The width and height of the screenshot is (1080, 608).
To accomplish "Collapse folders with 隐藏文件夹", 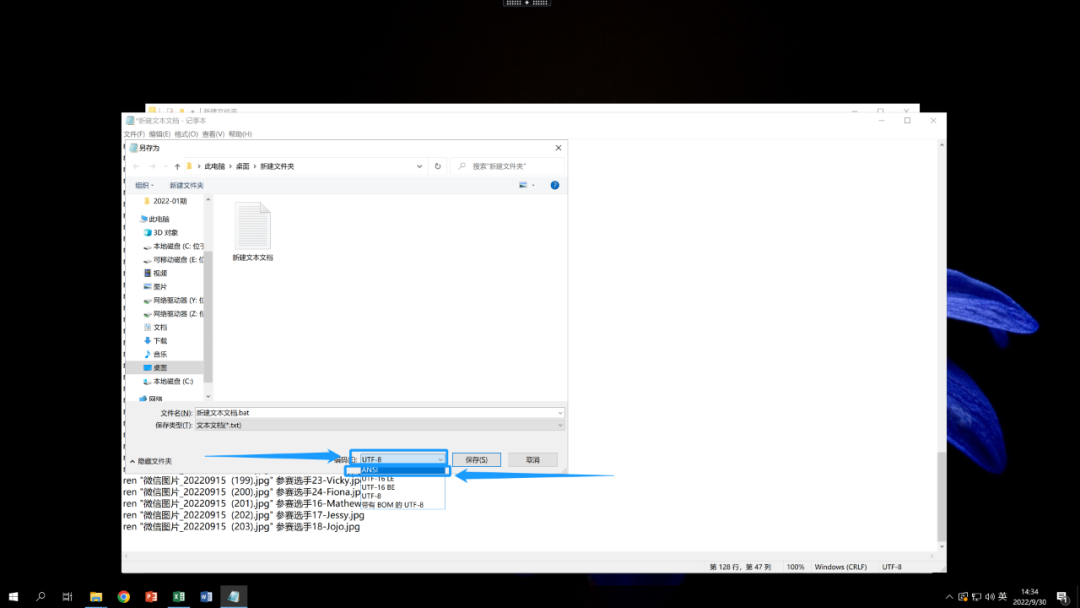I will [x=151, y=461].
